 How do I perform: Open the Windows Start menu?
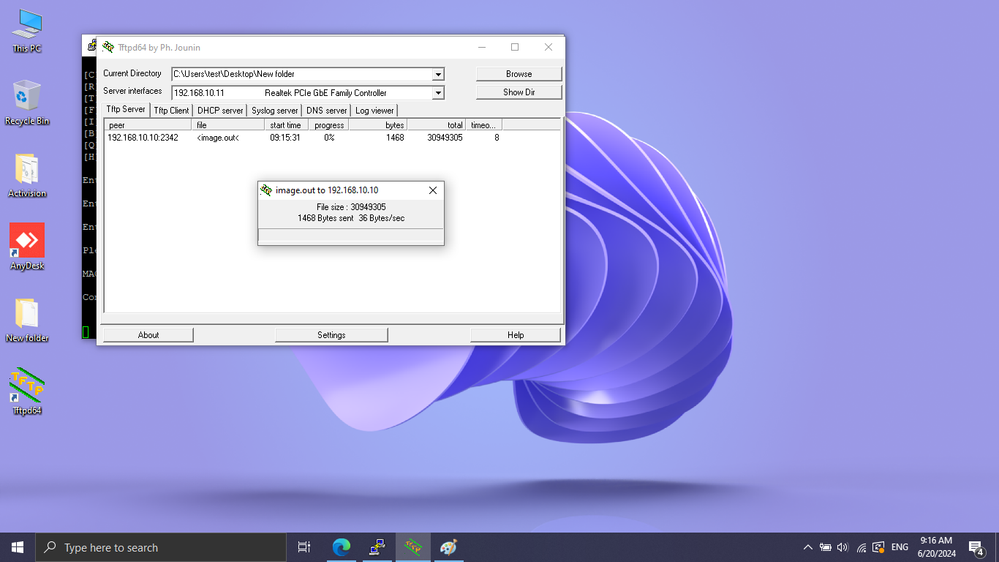[17, 547]
